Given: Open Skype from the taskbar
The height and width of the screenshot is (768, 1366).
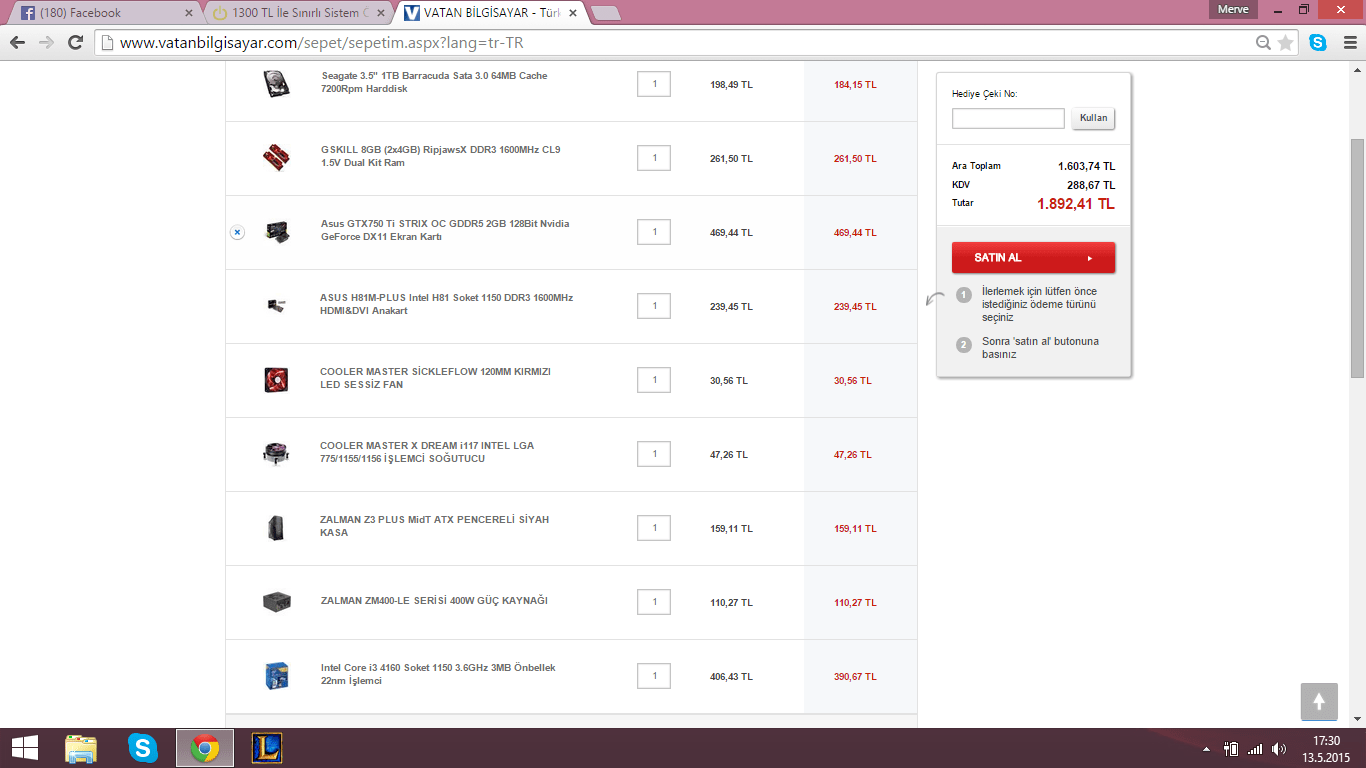Looking at the screenshot, I should 143,748.
